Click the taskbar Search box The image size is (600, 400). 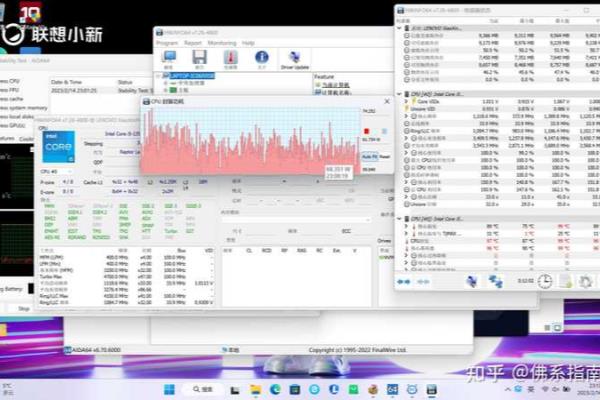[203, 389]
